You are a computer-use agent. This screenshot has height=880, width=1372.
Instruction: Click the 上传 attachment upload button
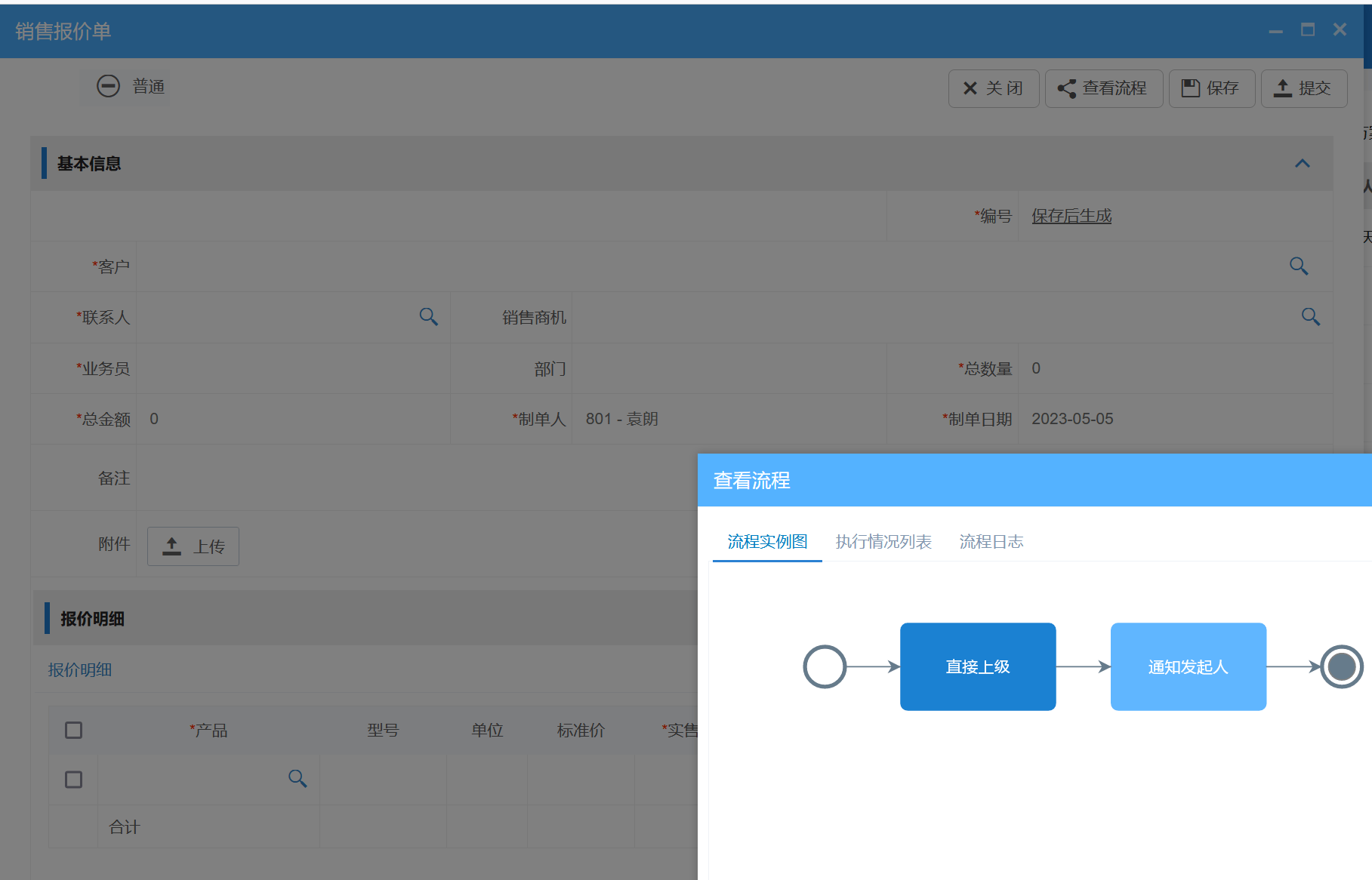[193, 546]
